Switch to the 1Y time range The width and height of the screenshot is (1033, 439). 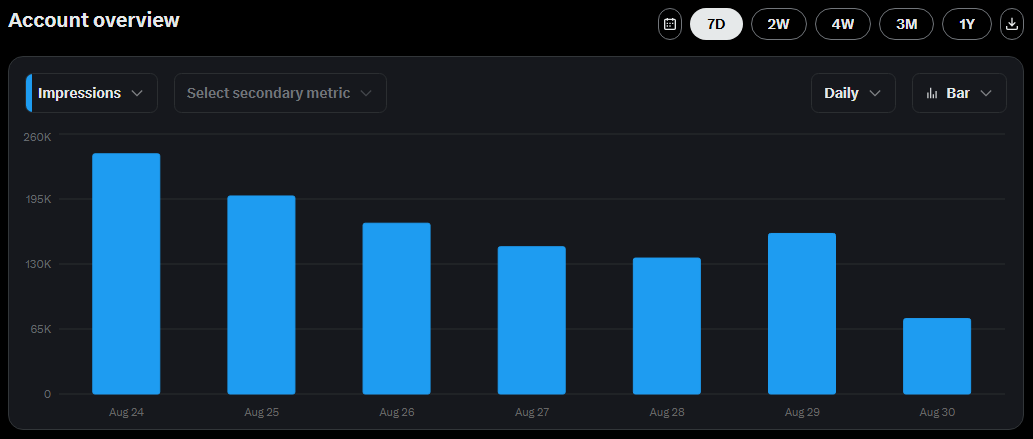pyautogui.click(x=966, y=24)
